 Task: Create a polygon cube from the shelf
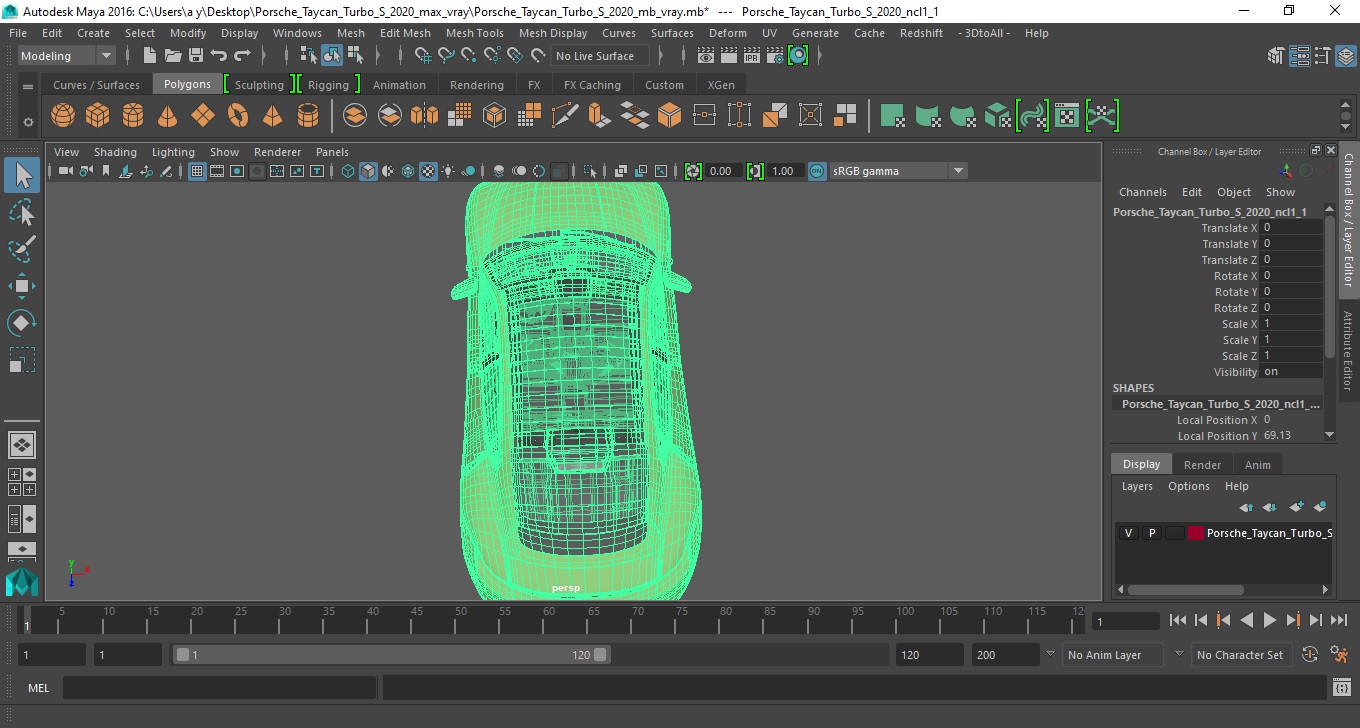click(97, 116)
